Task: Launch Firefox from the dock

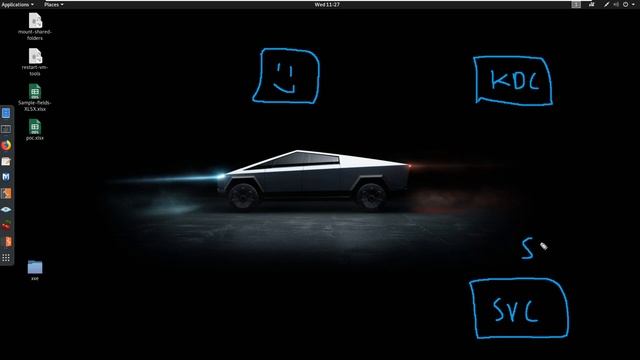Action: click(6, 145)
